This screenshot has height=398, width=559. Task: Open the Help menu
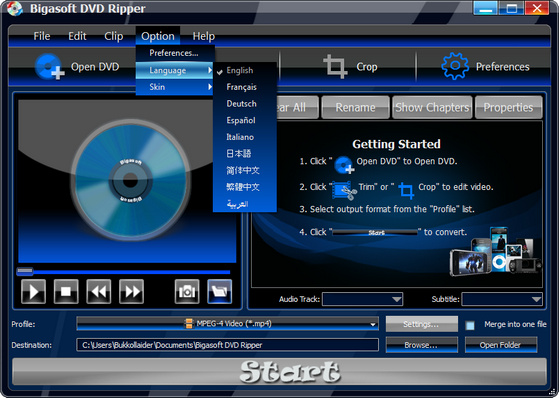(x=204, y=36)
